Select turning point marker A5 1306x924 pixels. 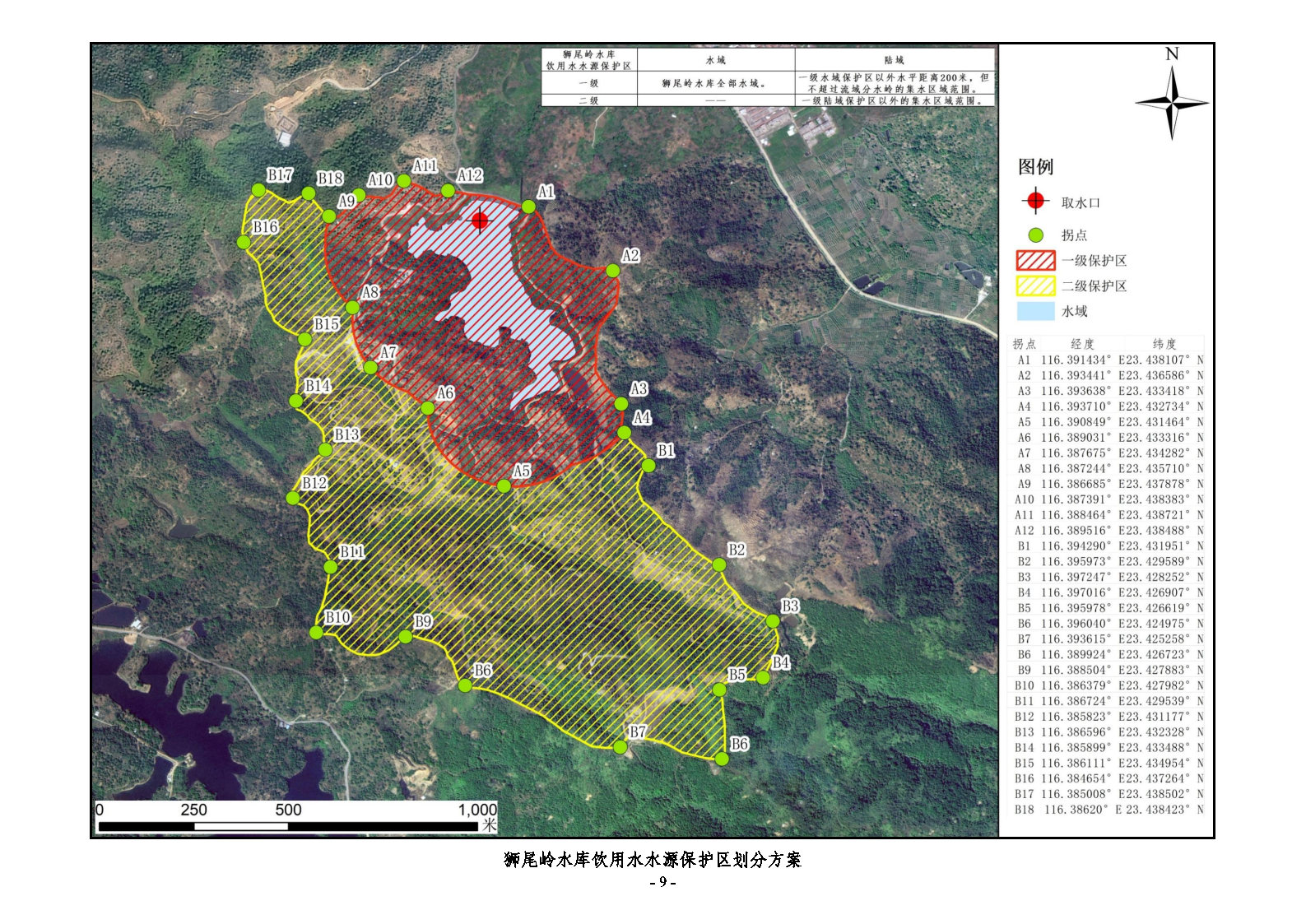[x=504, y=486]
